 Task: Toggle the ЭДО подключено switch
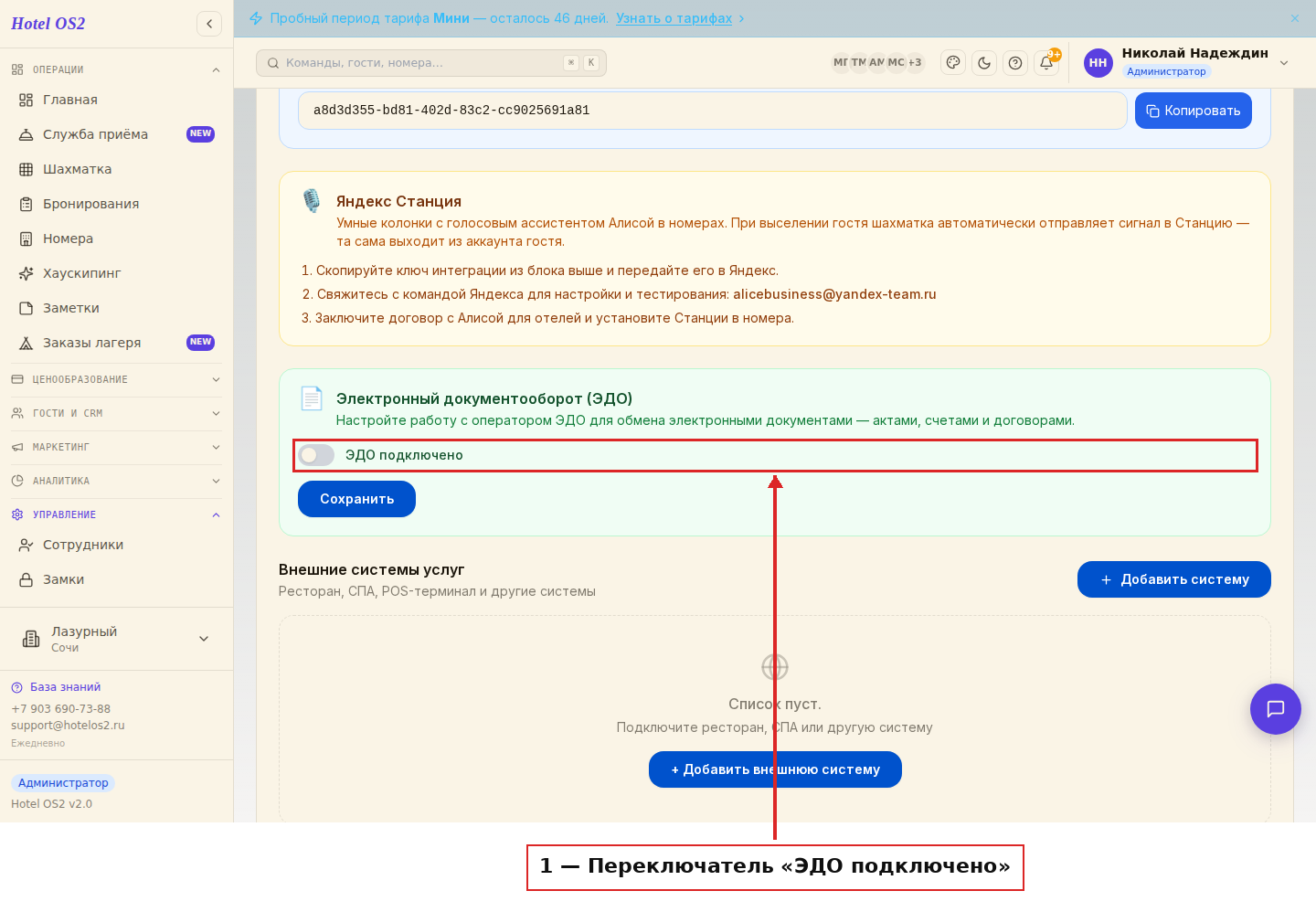316,455
